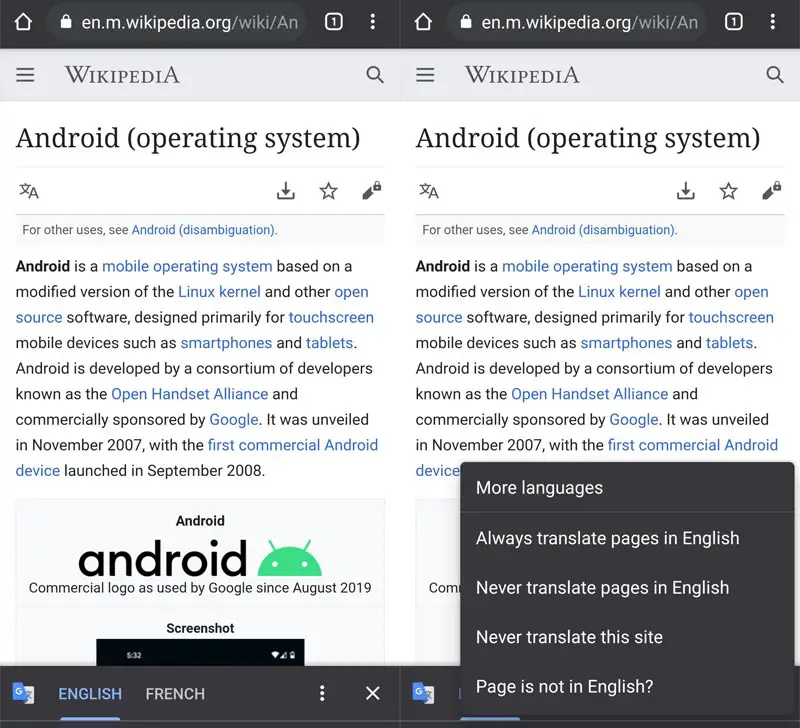Select Always translate pages in English
This screenshot has height=728, width=800.
pos(627,538)
